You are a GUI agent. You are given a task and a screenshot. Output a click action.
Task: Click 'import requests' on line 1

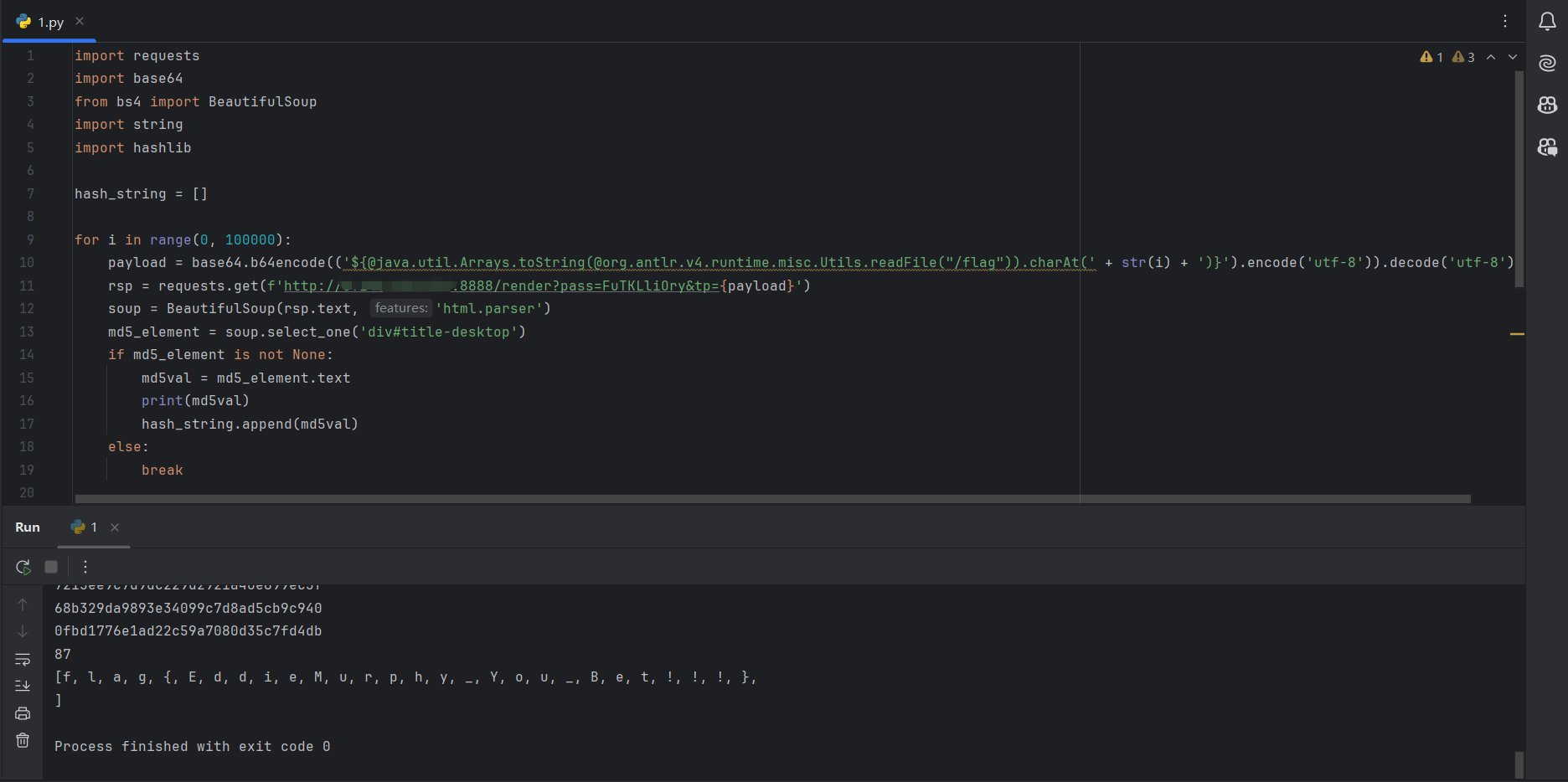point(137,55)
